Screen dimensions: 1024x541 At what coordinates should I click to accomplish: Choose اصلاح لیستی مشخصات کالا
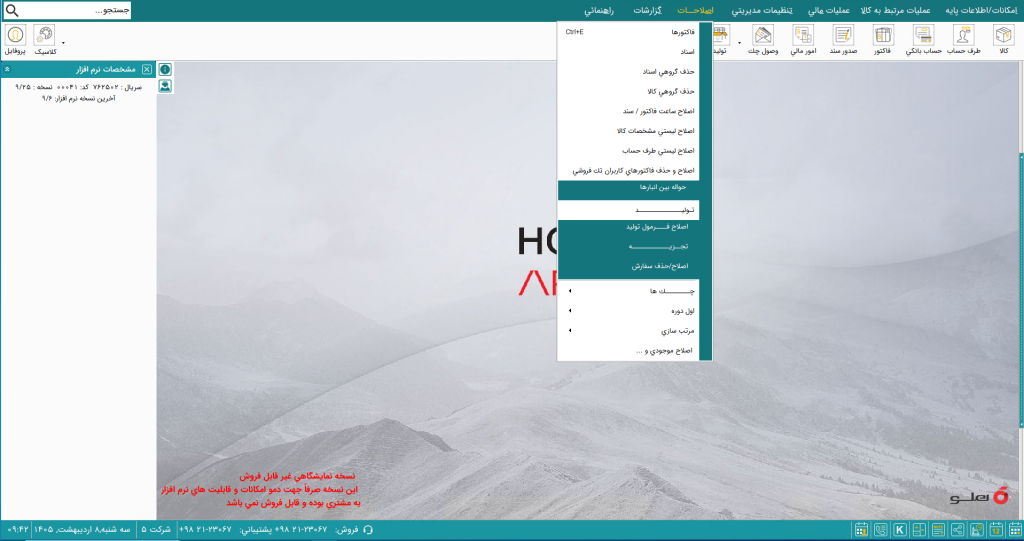tap(628, 131)
